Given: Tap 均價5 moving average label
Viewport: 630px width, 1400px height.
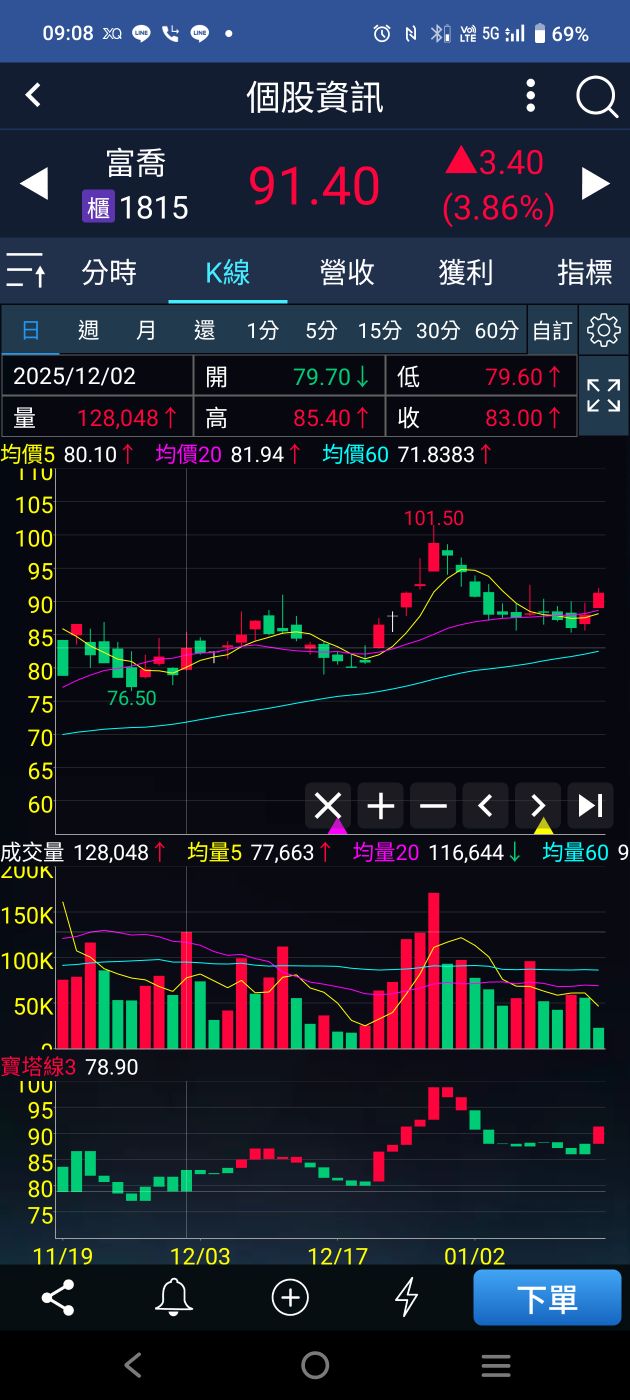Looking at the screenshot, I should (x=29, y=455).
